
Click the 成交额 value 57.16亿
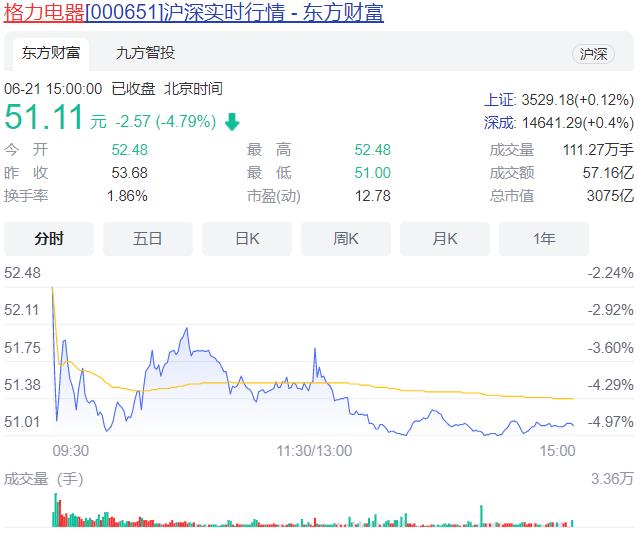[x=608, y=173]
